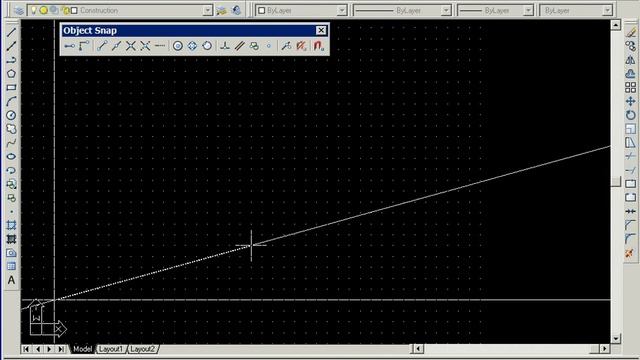Select the Circle tool
The height and width of the screenshot is (360, 640).
click(x=11, y=115)
